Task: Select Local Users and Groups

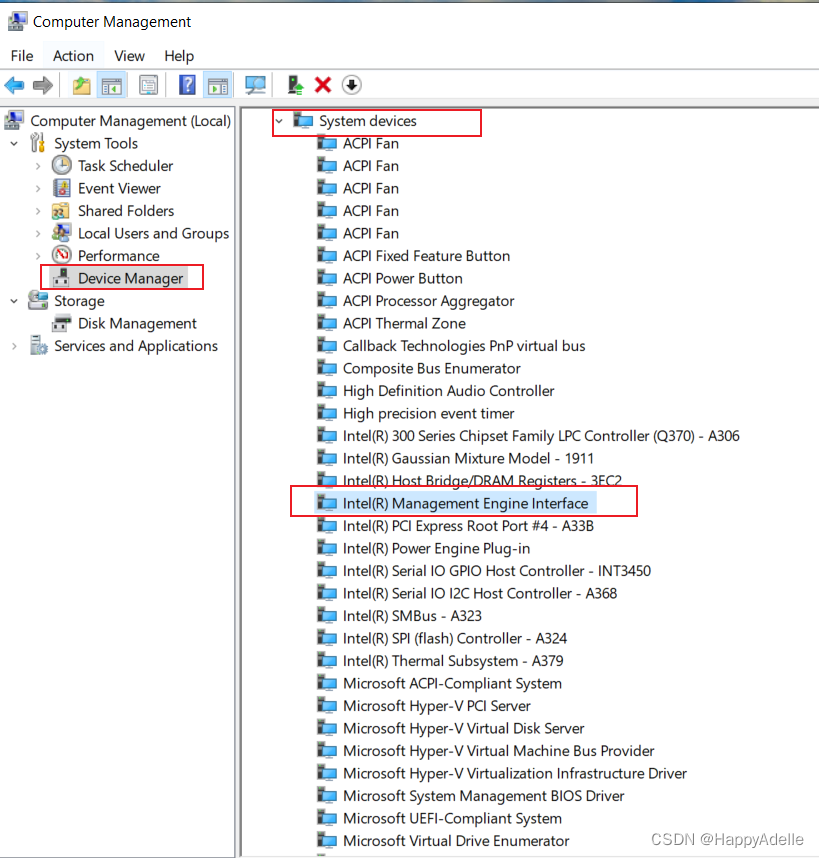Action: (x=153, y=233)
